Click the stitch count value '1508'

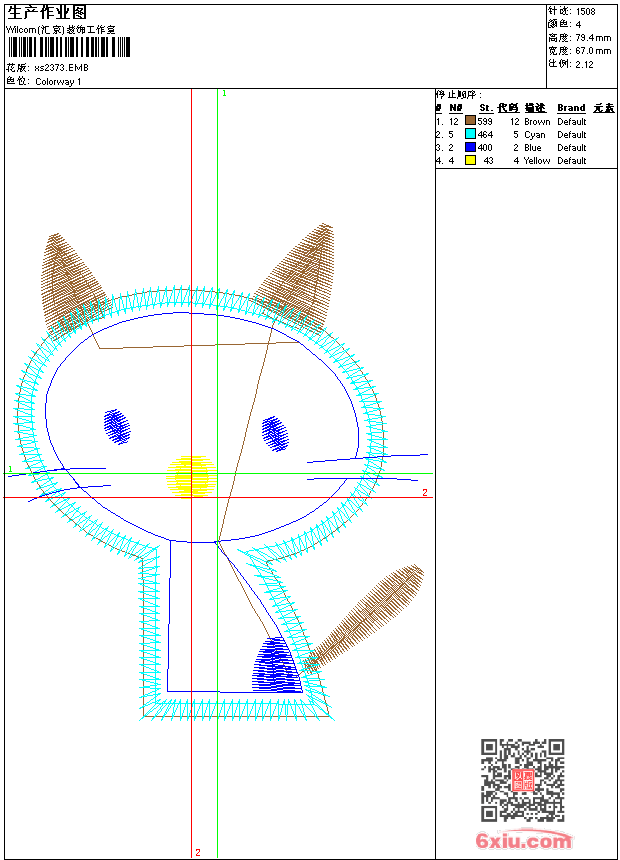tap(585, 12)
